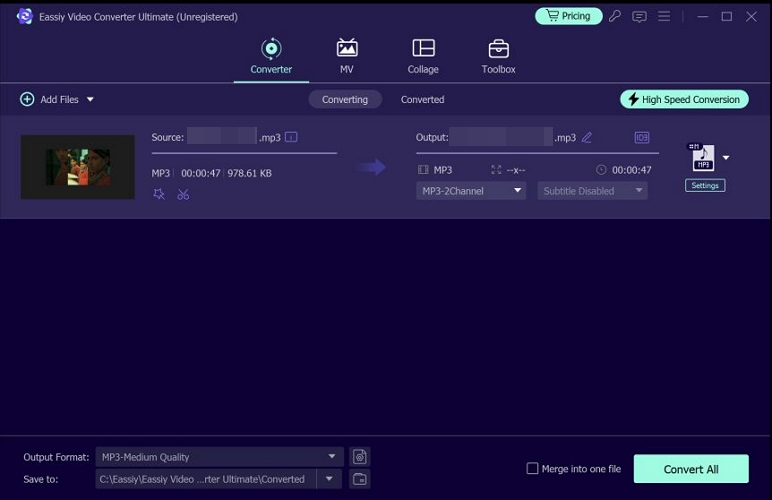772x500 pixels.
Task: Expand the format arrow beside MP3 icon
Action: click(x=726, y=157)
